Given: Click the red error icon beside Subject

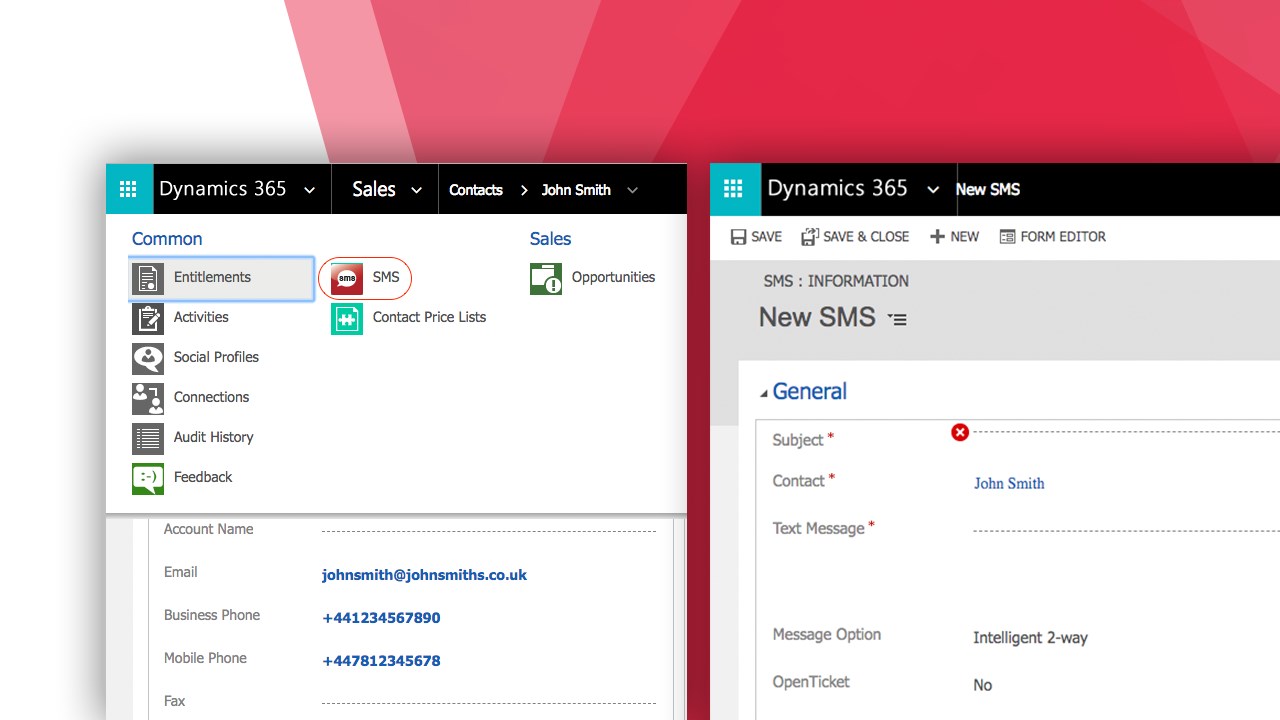Looking at the screenshot, I should 960,432.
